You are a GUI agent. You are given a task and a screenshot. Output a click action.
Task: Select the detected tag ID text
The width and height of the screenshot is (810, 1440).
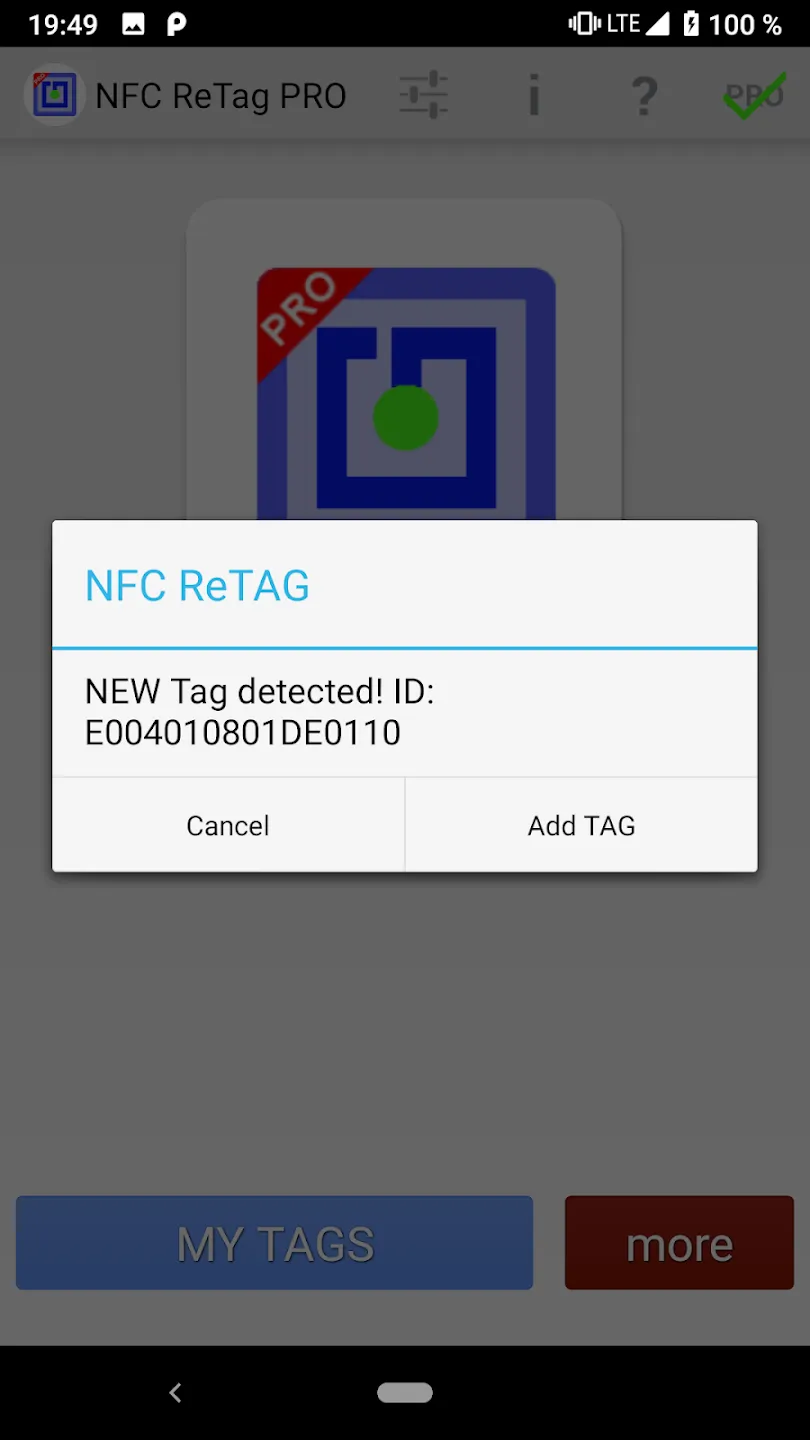243,733
